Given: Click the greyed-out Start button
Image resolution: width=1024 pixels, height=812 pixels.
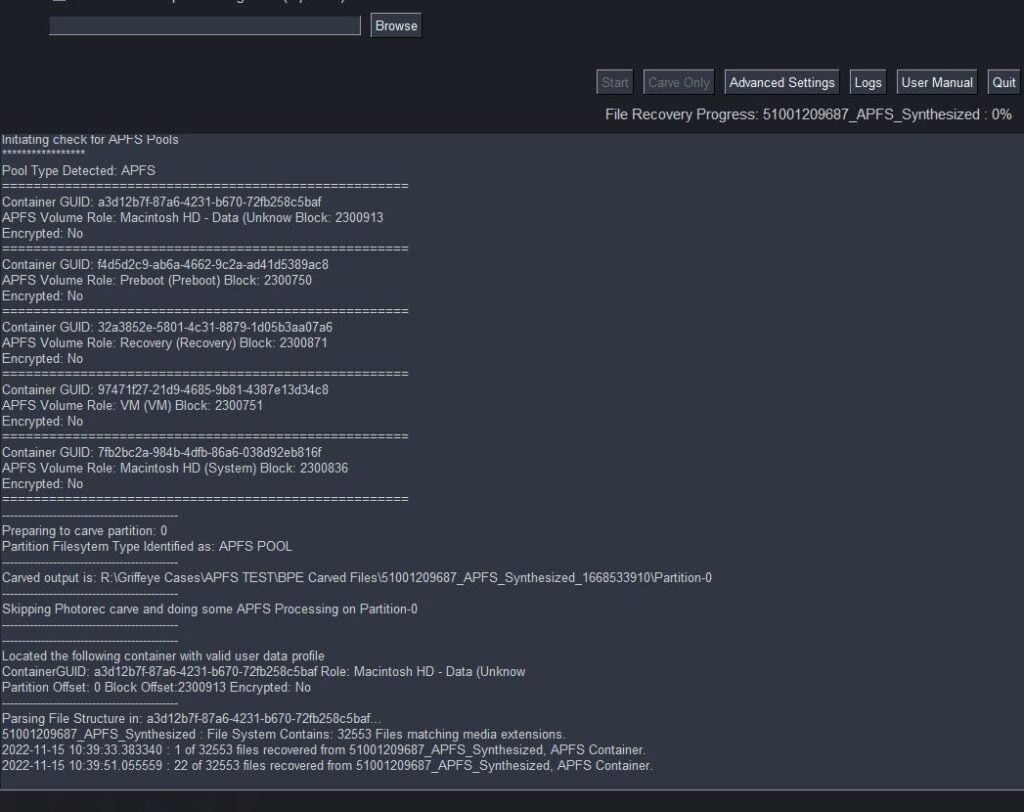Looking at the screenshot, I should point(615,82).
